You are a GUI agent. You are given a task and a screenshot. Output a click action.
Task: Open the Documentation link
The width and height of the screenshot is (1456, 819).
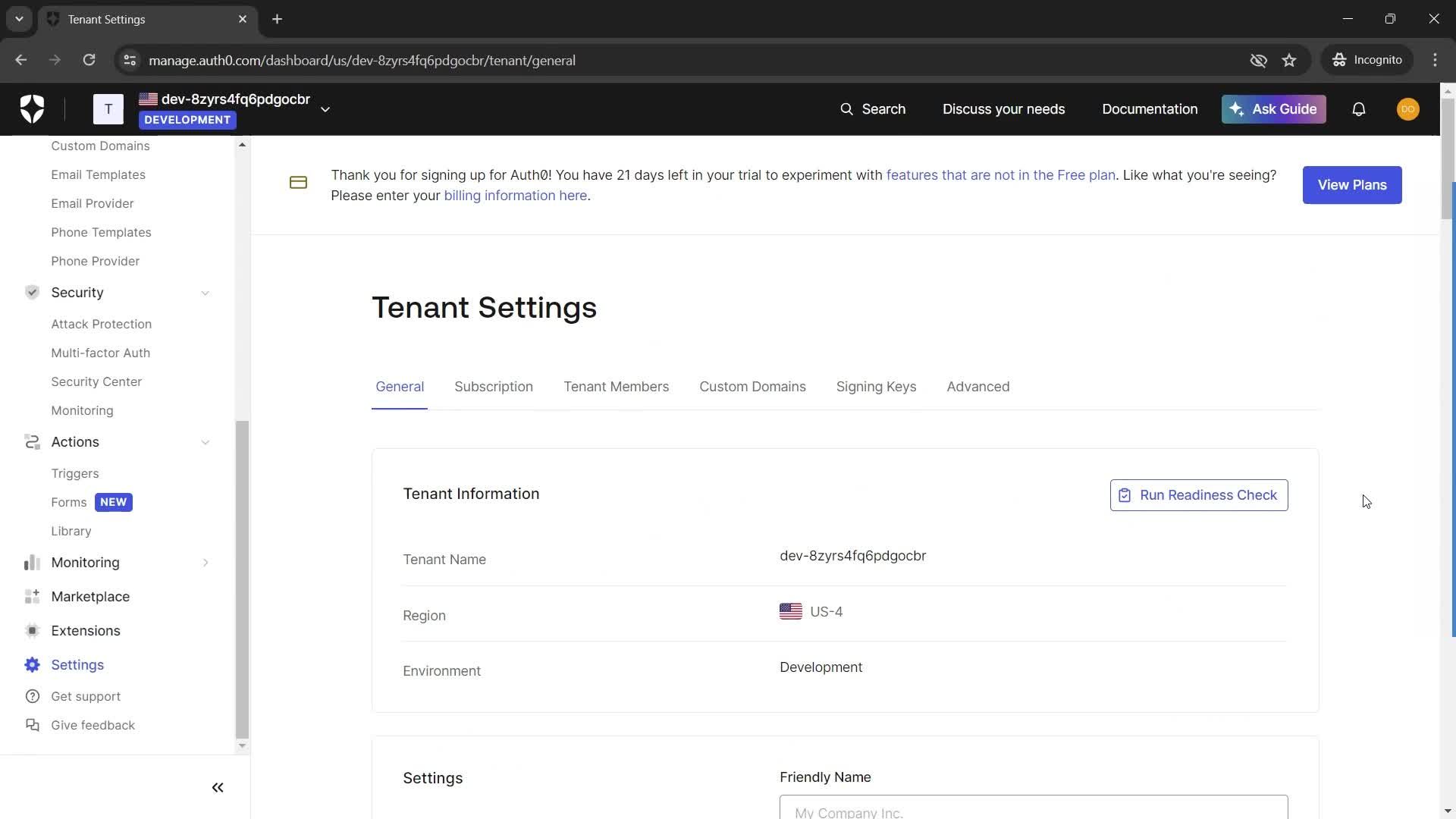pyautogui.click(x=1150, y=109)
